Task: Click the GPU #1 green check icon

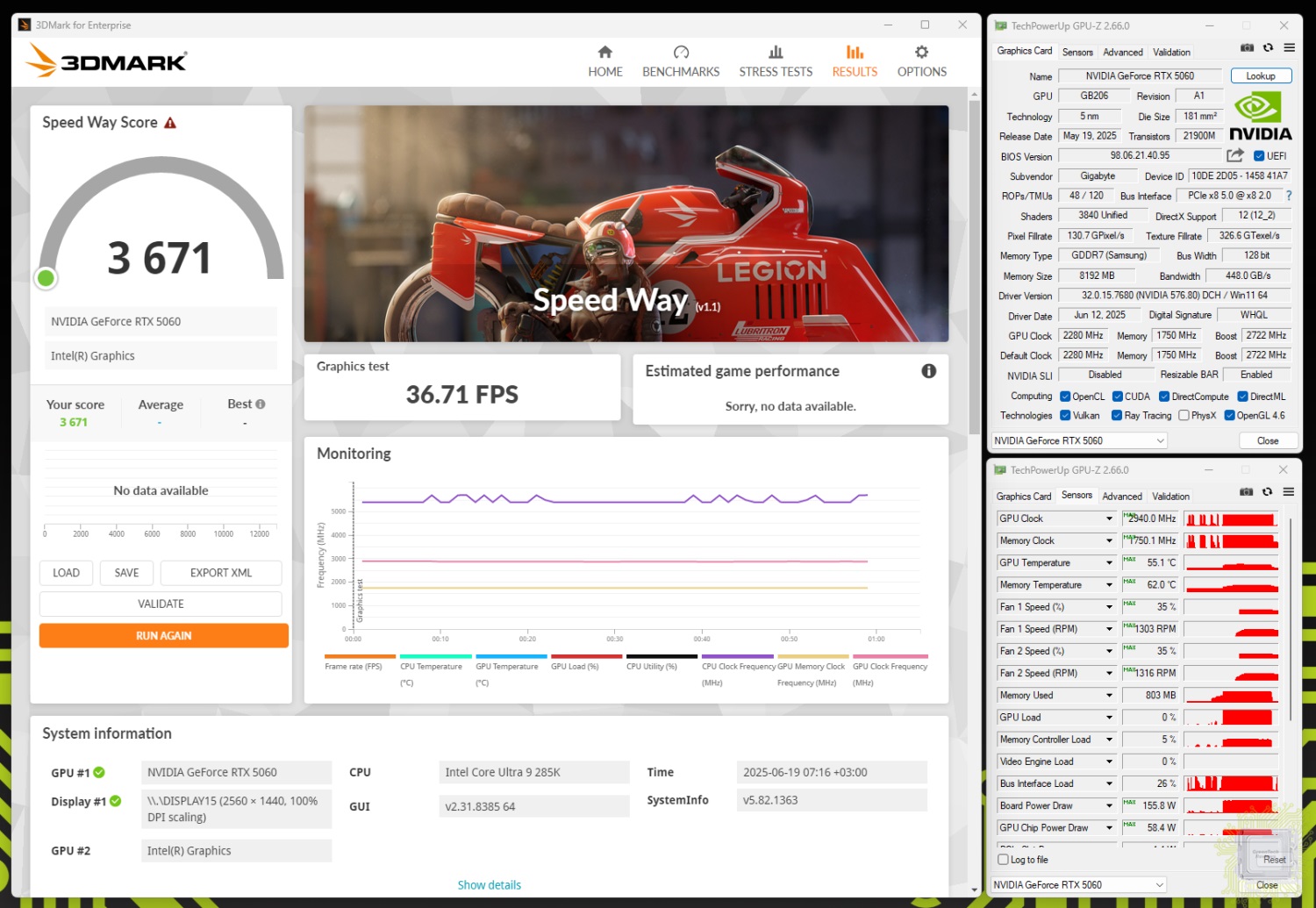Action: pos(99,773)
